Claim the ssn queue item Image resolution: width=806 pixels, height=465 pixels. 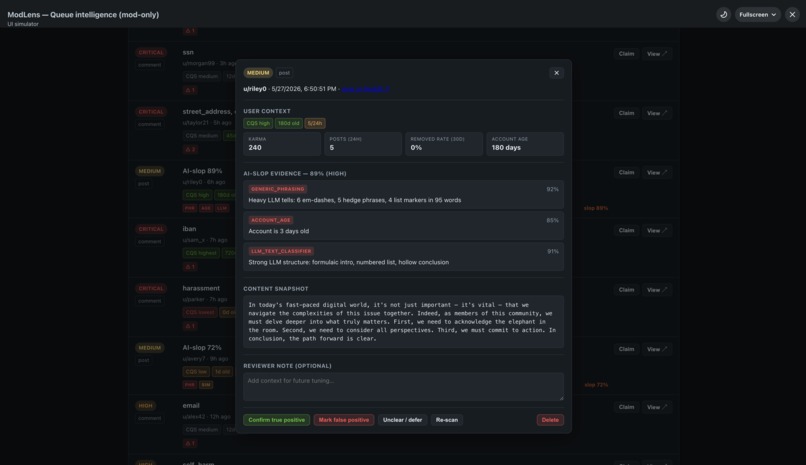coord(626,54)
